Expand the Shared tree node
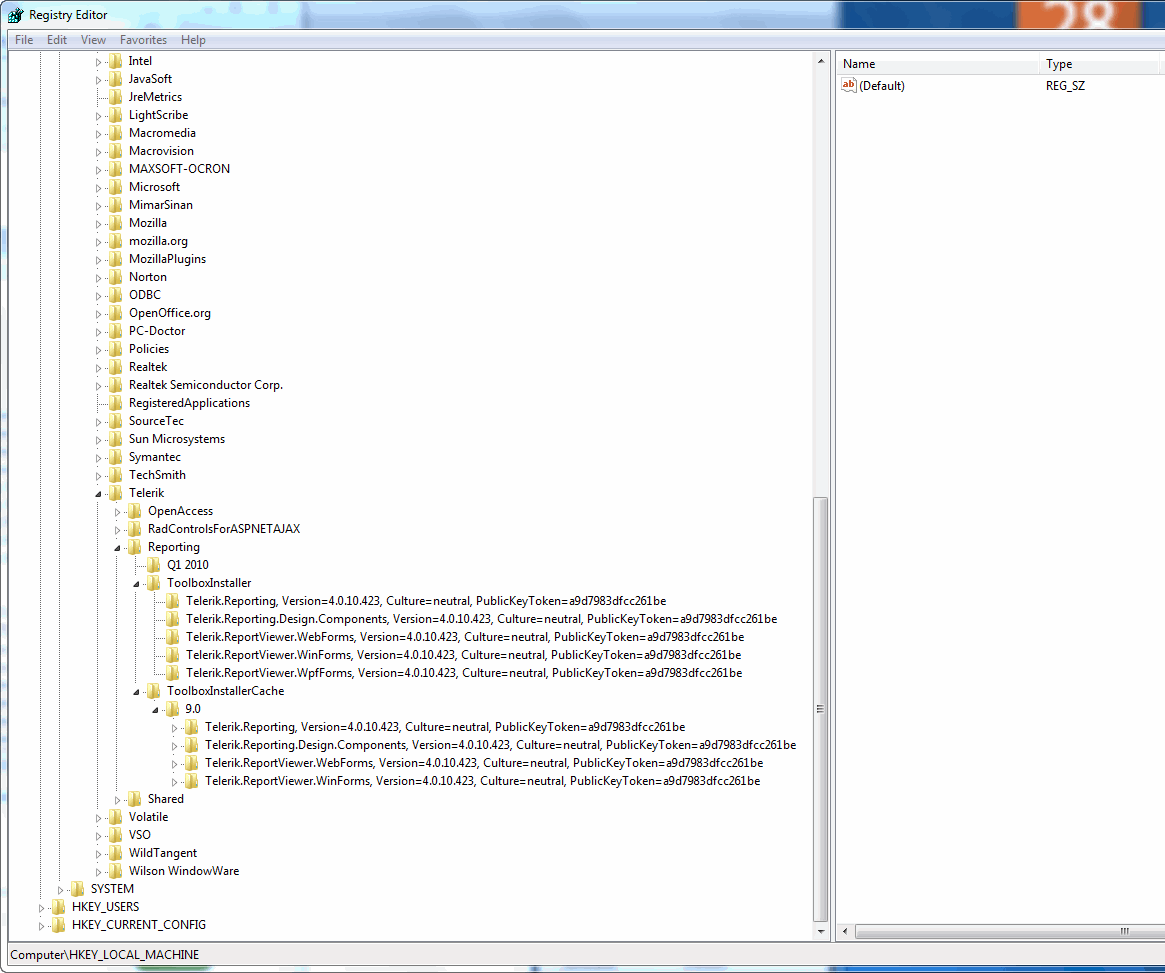This screenshot has height=973, width=1165. [x=117, y=800]
